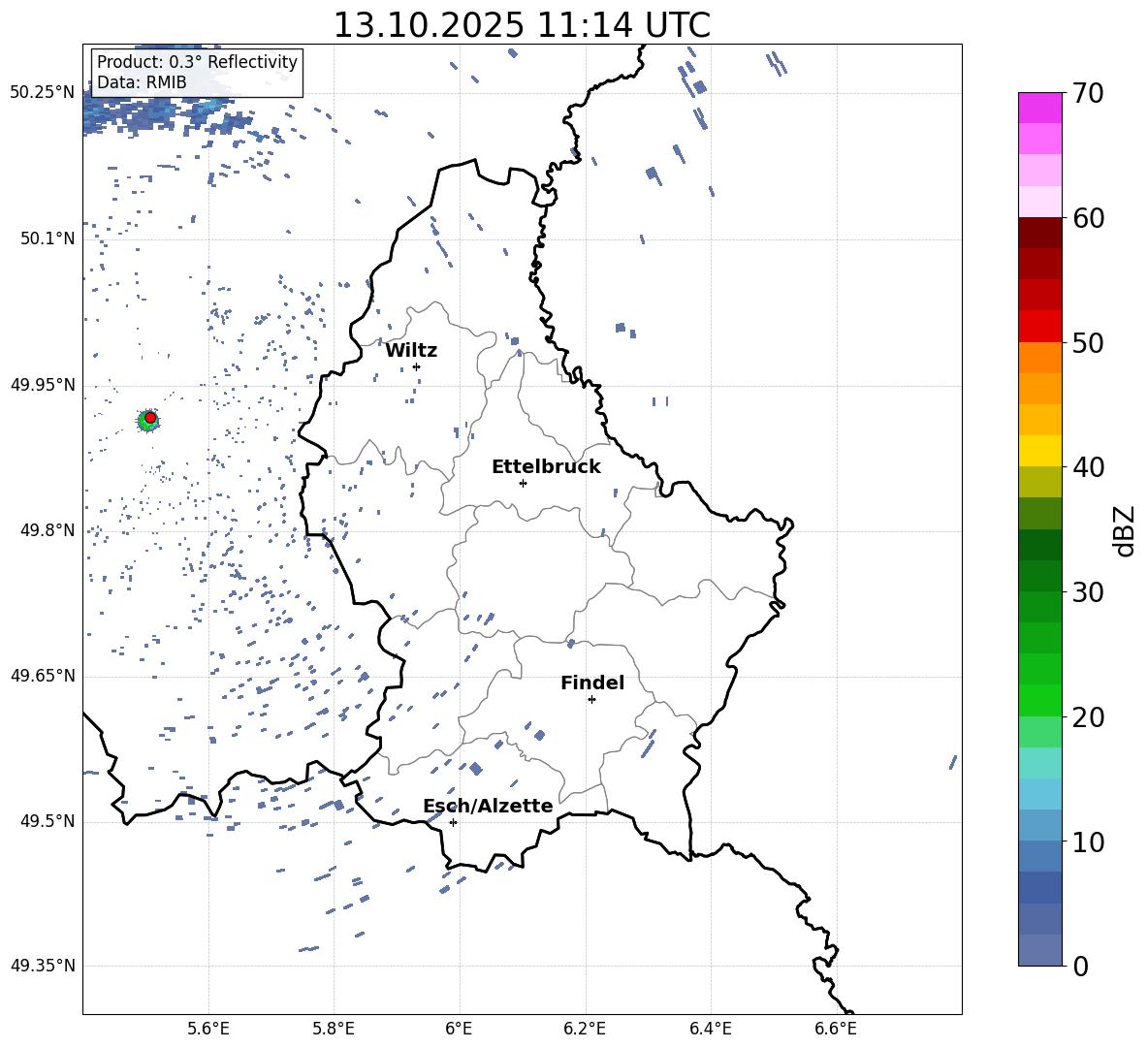Viewport: 1148px width, 1048px height.
Task: Click the bright green colorbar segment above 20
Action: [x=1039, y=700]
